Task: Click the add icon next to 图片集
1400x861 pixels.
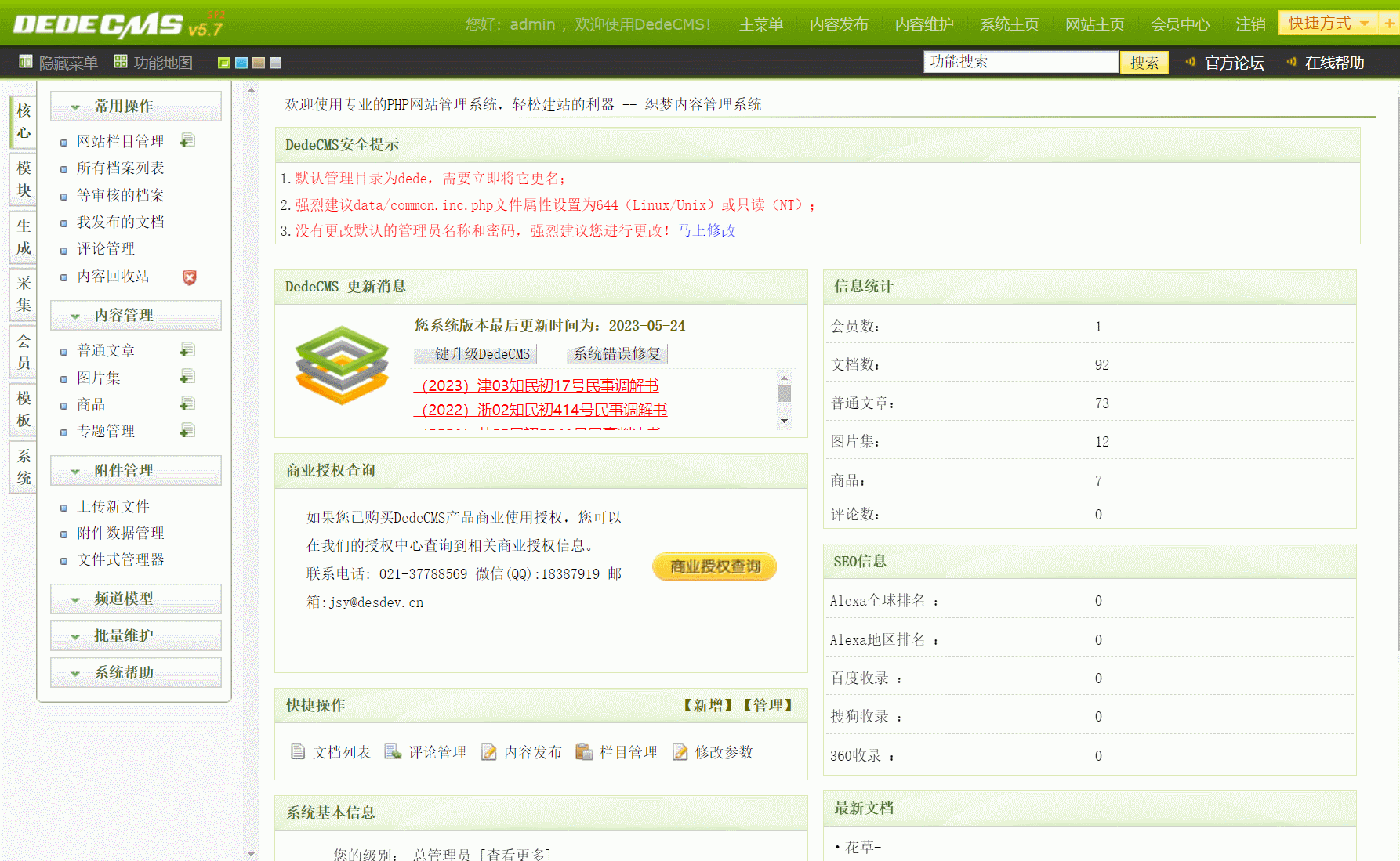Action: coord(187,377)
